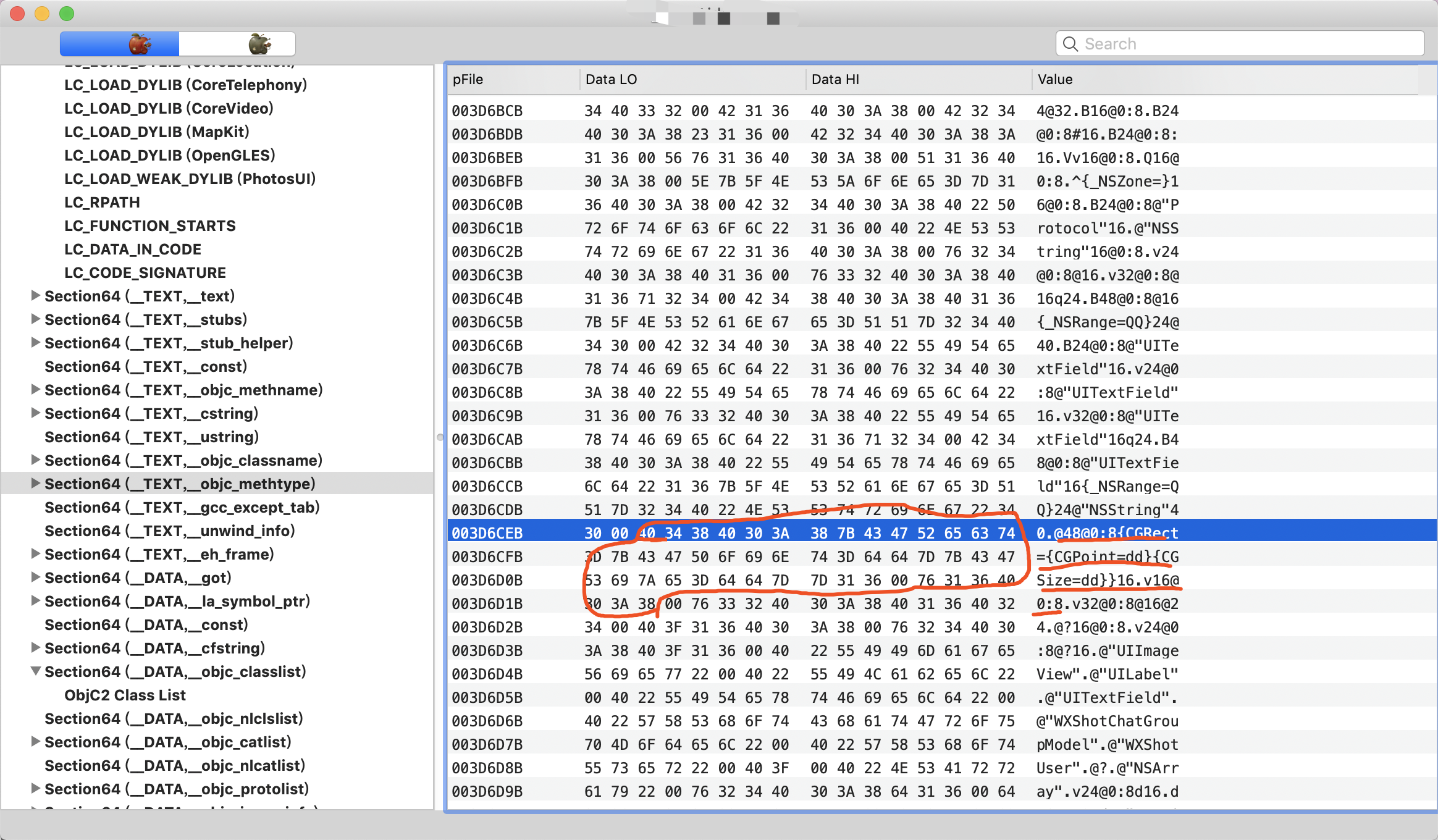Select LC_RPATH load command
The height and width of the screenshot is (840, 1438).
point(102,202)
